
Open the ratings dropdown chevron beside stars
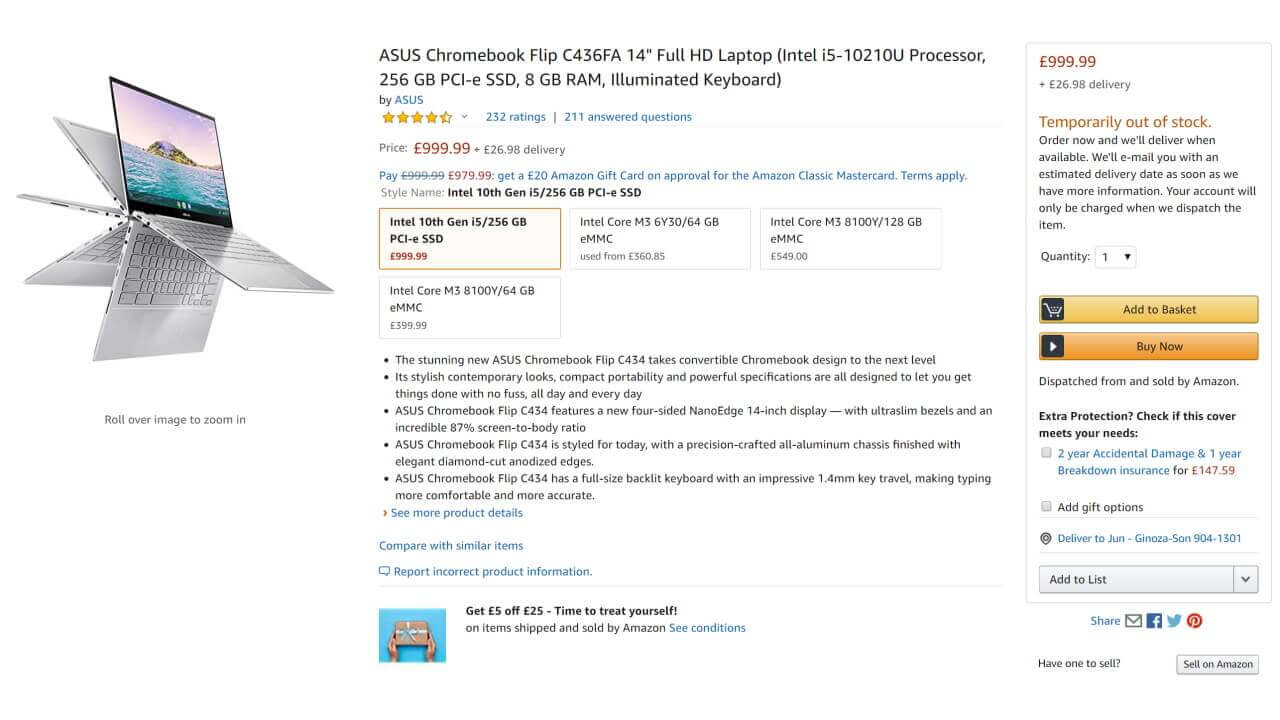point(464,117)
